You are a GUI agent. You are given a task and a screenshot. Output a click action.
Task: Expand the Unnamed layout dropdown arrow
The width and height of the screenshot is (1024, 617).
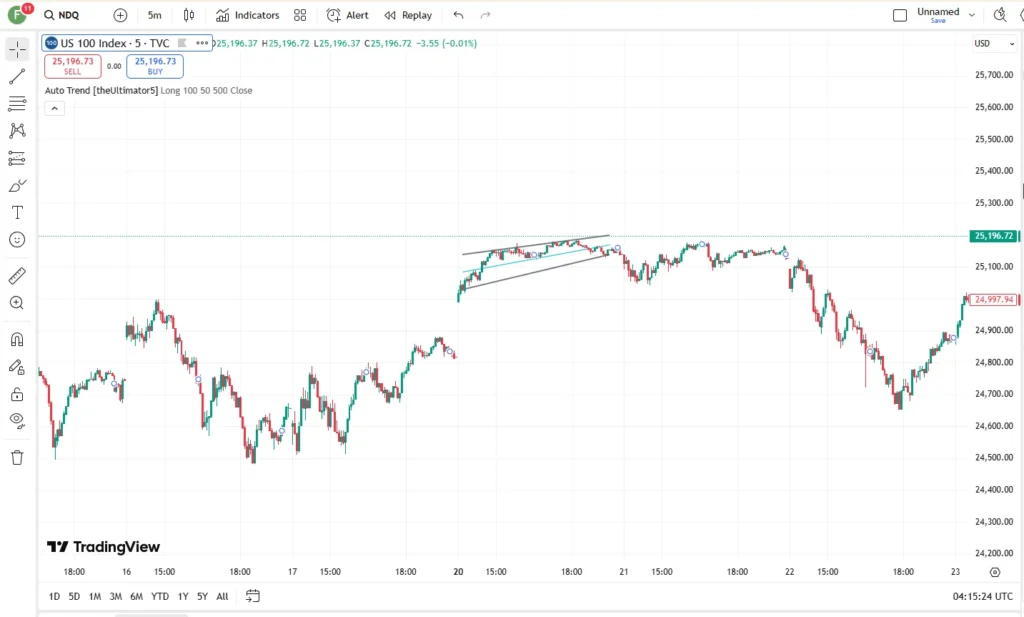[972, 15]
